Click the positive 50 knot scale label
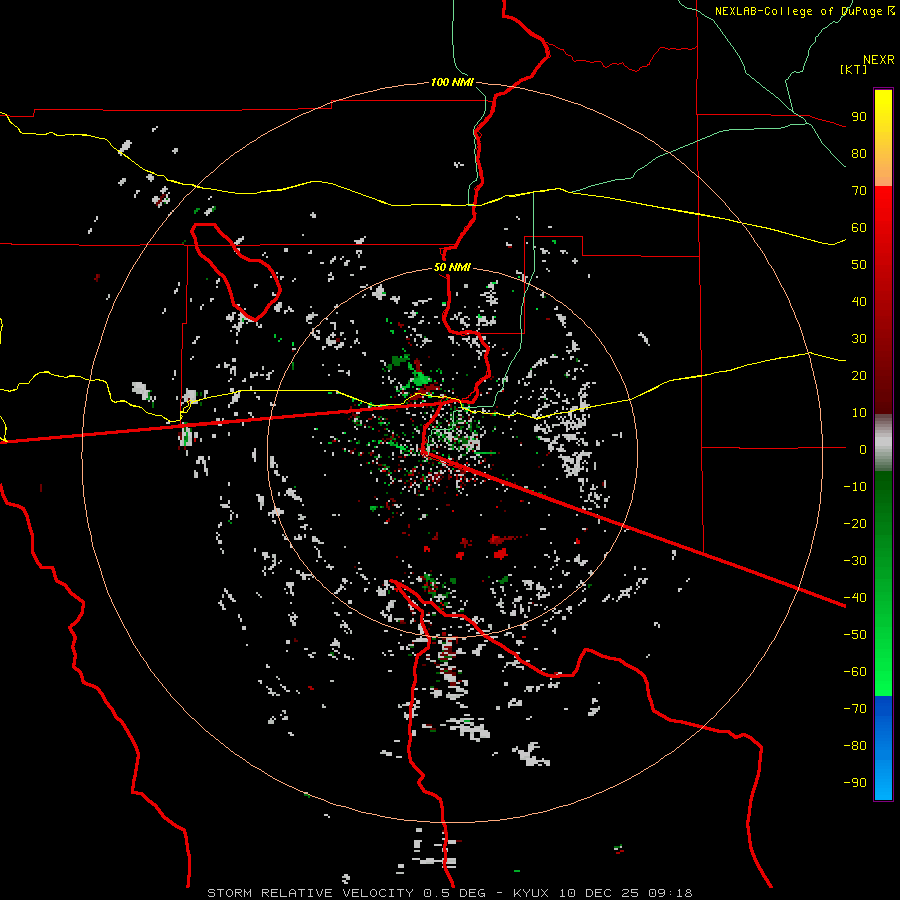Image resolution: width=900 pixels, height=900 pixels. click(x=859, y=265)
